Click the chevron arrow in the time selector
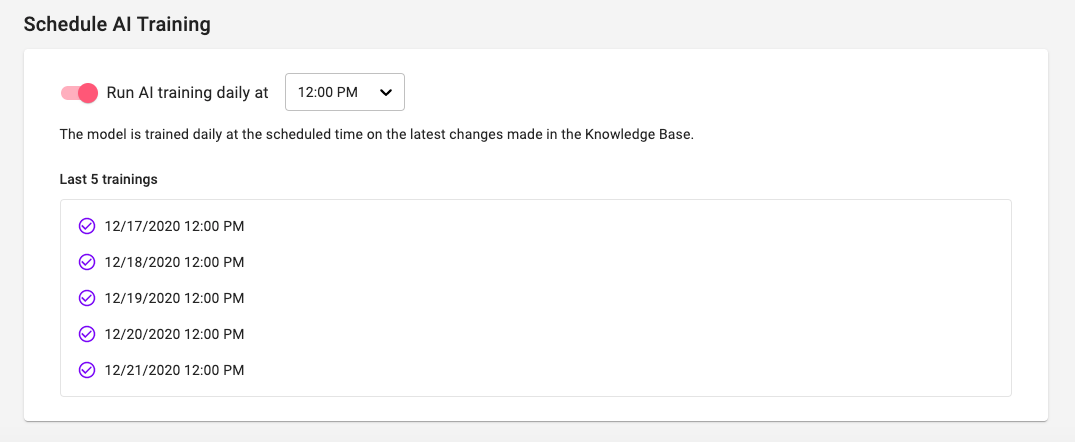 pyautogui.click(x=386, y=93)
